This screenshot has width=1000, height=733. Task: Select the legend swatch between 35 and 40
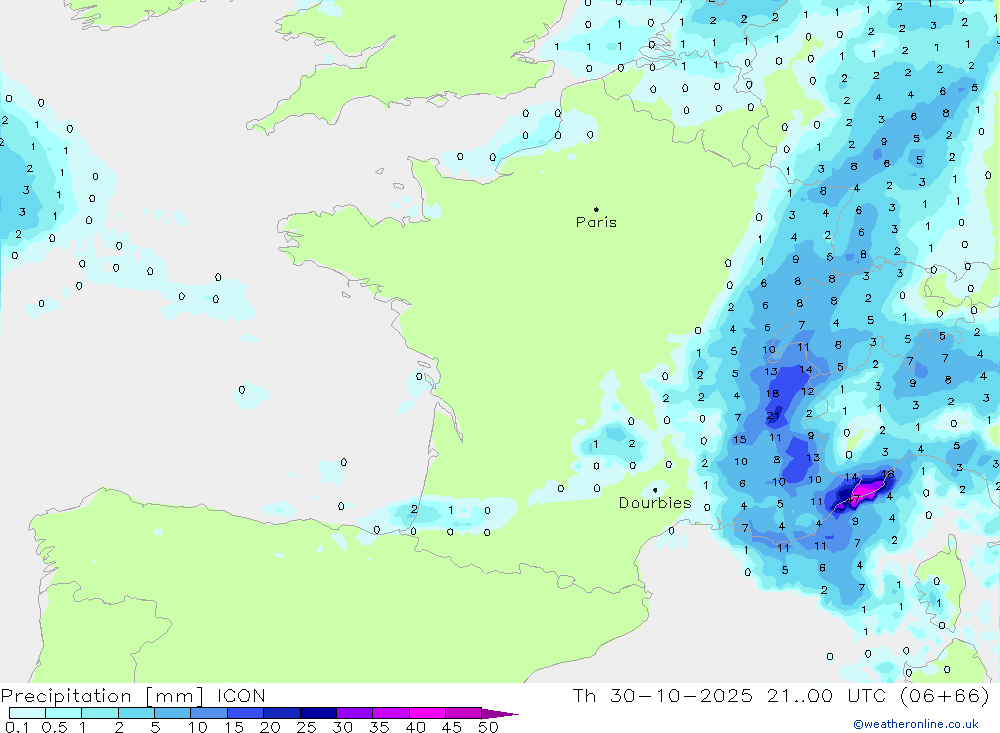(x=390, y=713)
